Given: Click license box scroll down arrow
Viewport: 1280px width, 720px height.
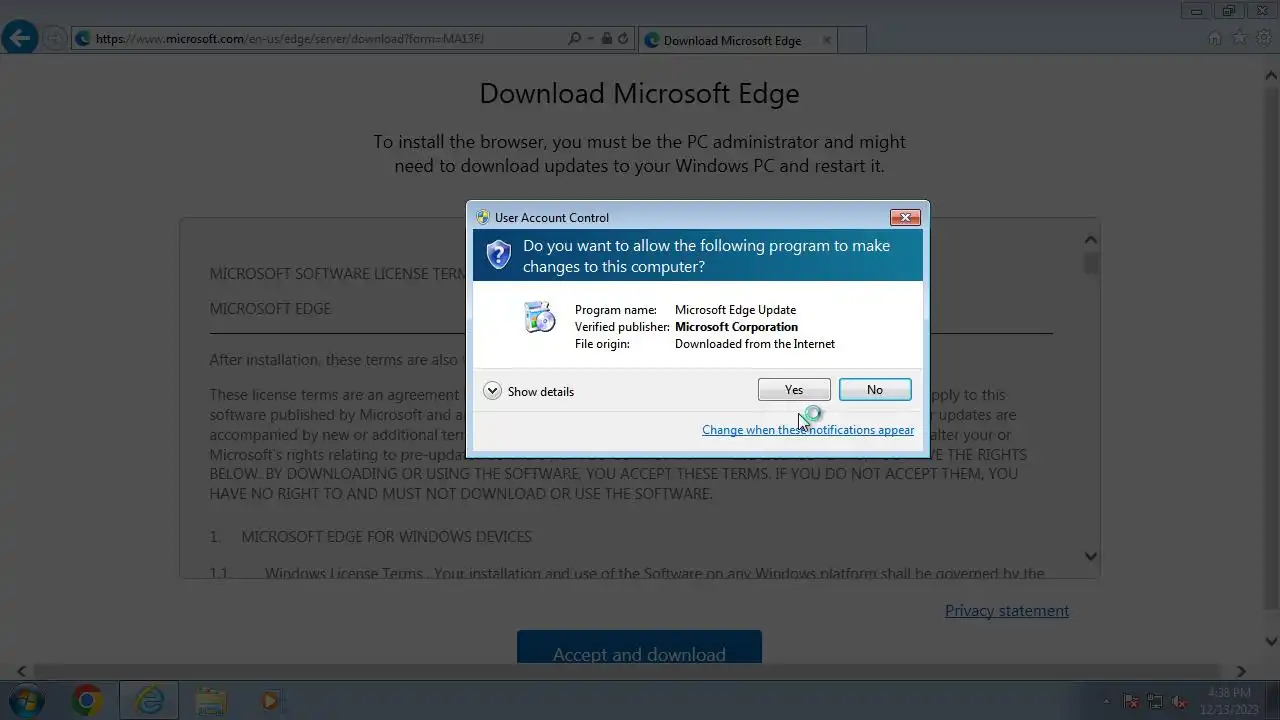Looking at the screenshot, I should [1091, 556].
